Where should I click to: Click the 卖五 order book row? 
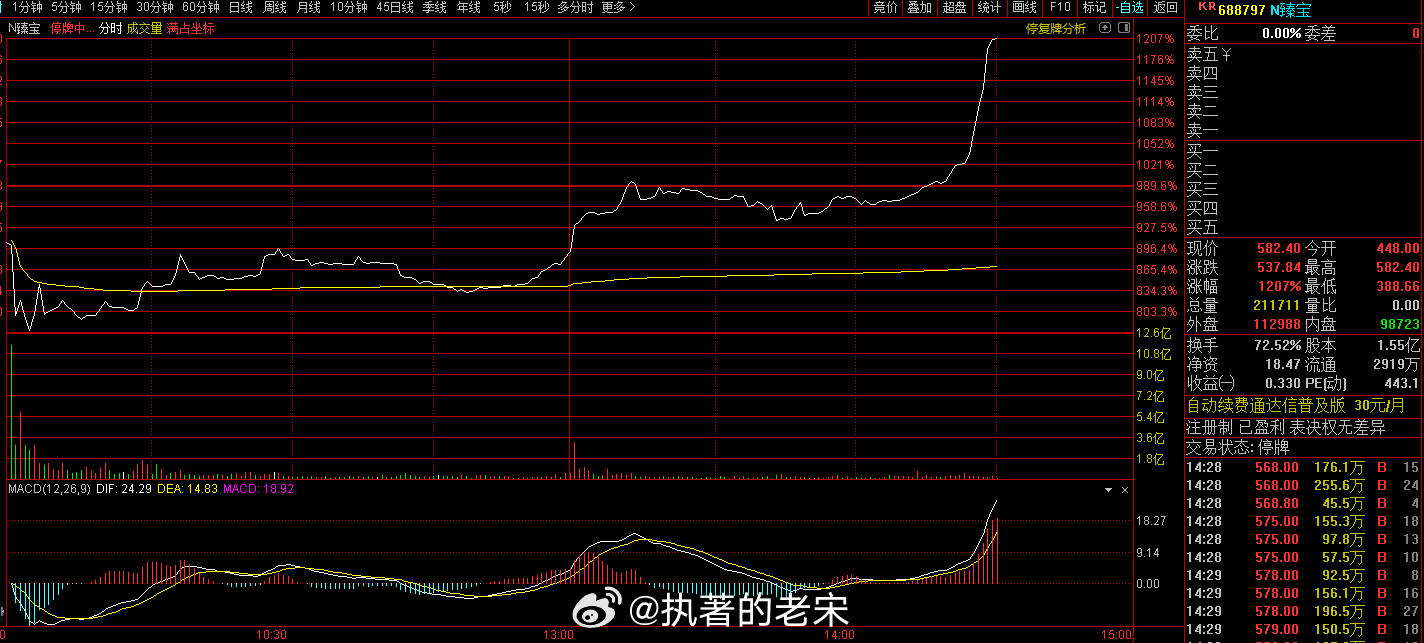click(1304, 54)
